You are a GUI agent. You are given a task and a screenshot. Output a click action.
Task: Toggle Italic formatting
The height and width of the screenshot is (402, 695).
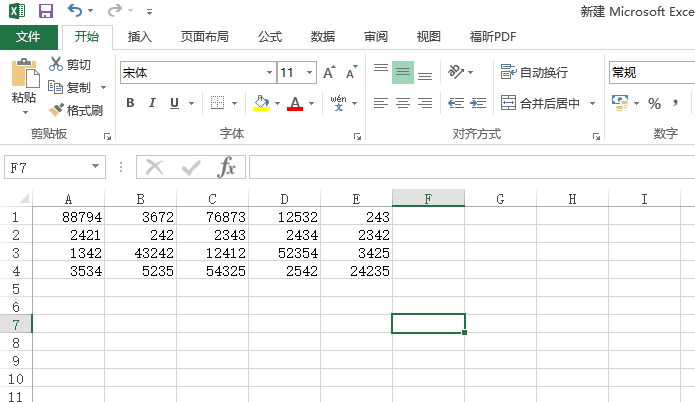pyautogui.click(x=152, y=103)
